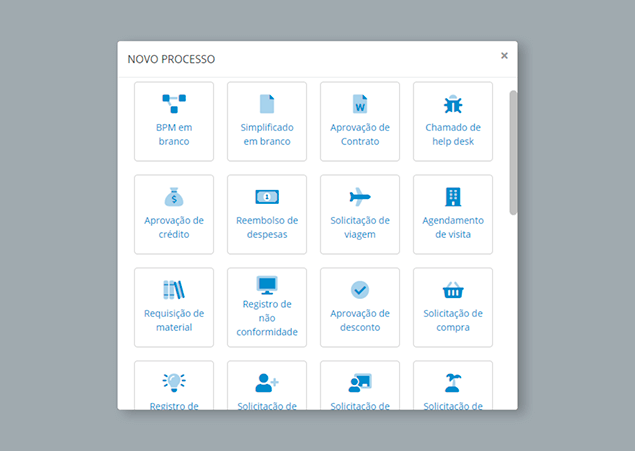Select the lightbulb icon in the bottom row

174,381
